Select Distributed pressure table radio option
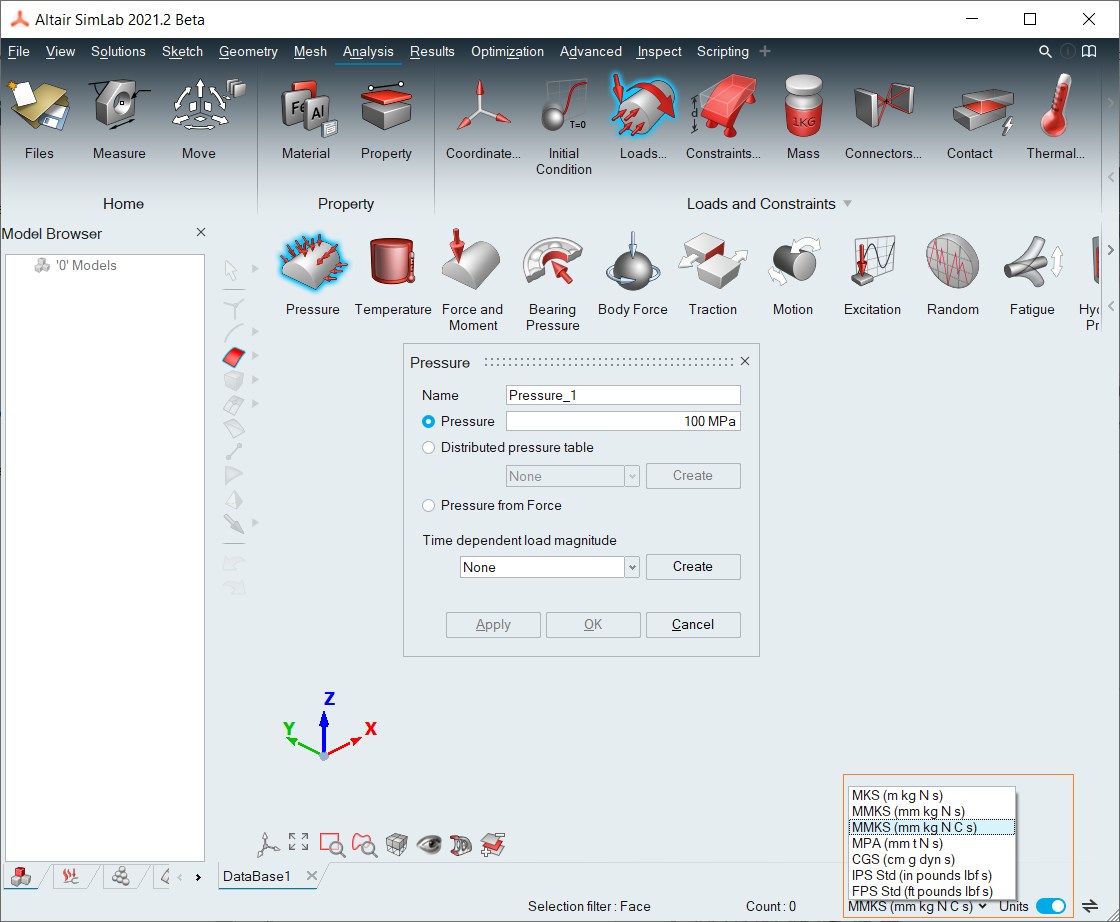The height and width of the screenshot is (922, 1120). pyautogui.click(x=429, y=448)
